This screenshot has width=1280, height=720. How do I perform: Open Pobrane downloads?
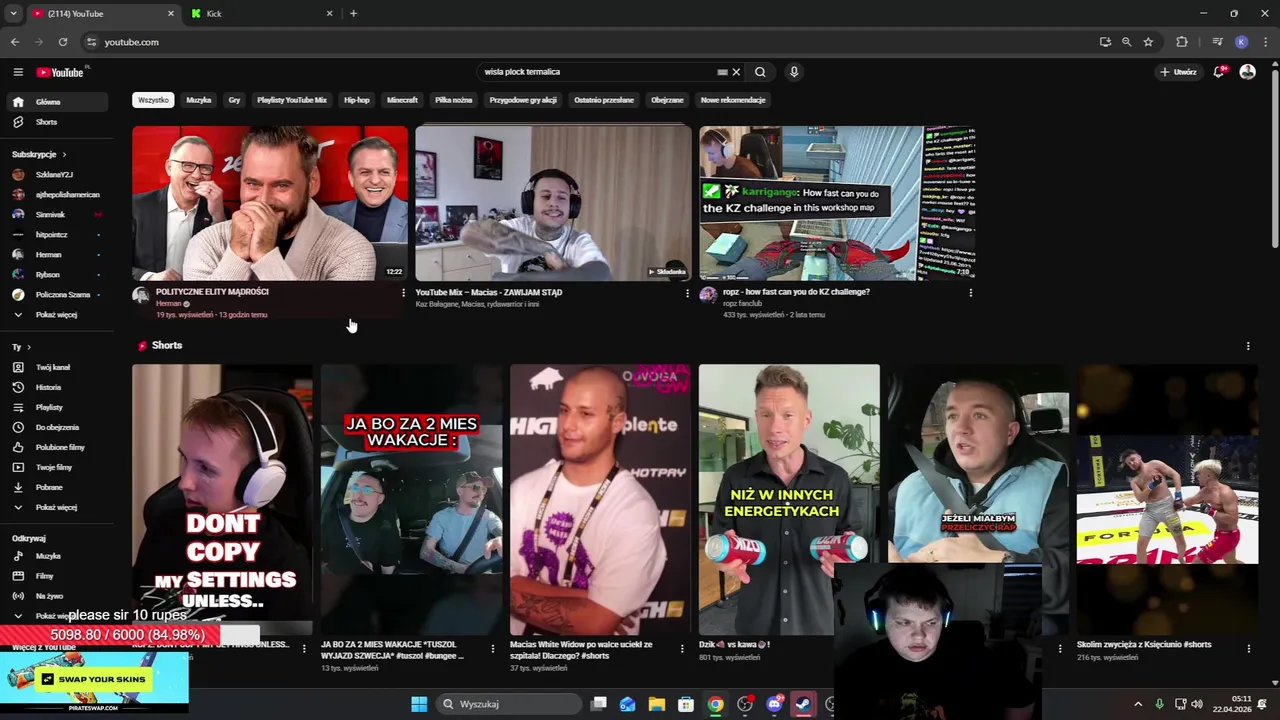(58, 487)
